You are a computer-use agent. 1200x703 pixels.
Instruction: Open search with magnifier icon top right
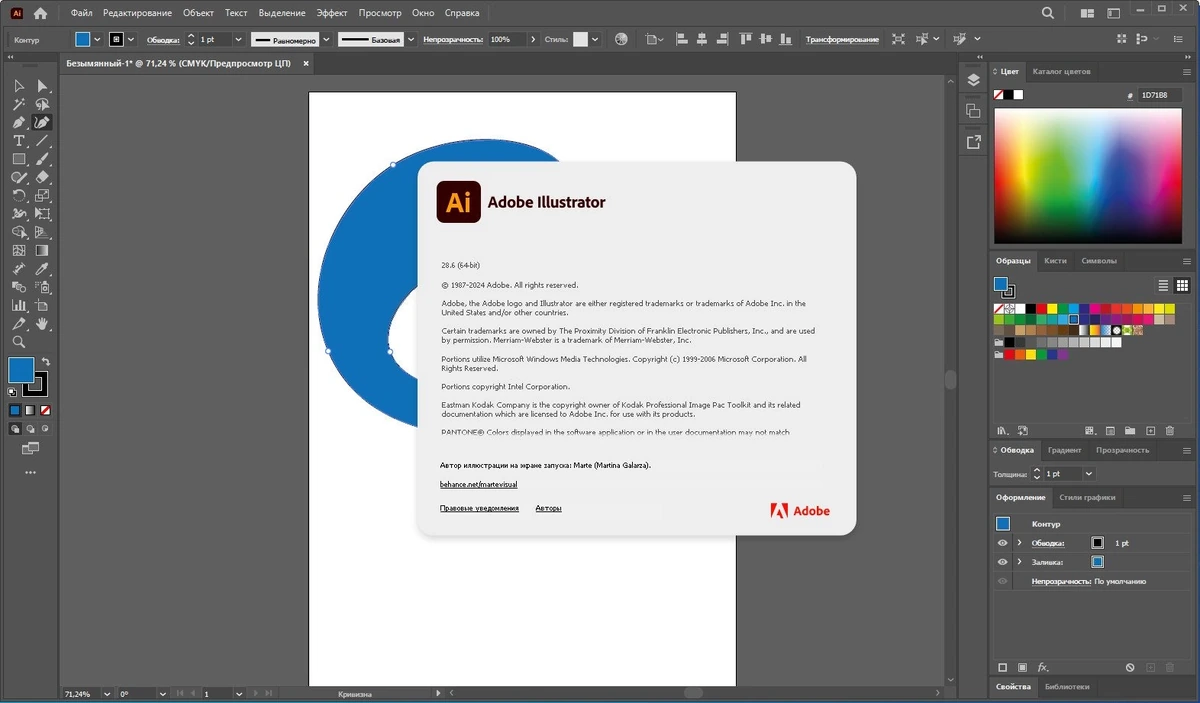coord(1047,14)
